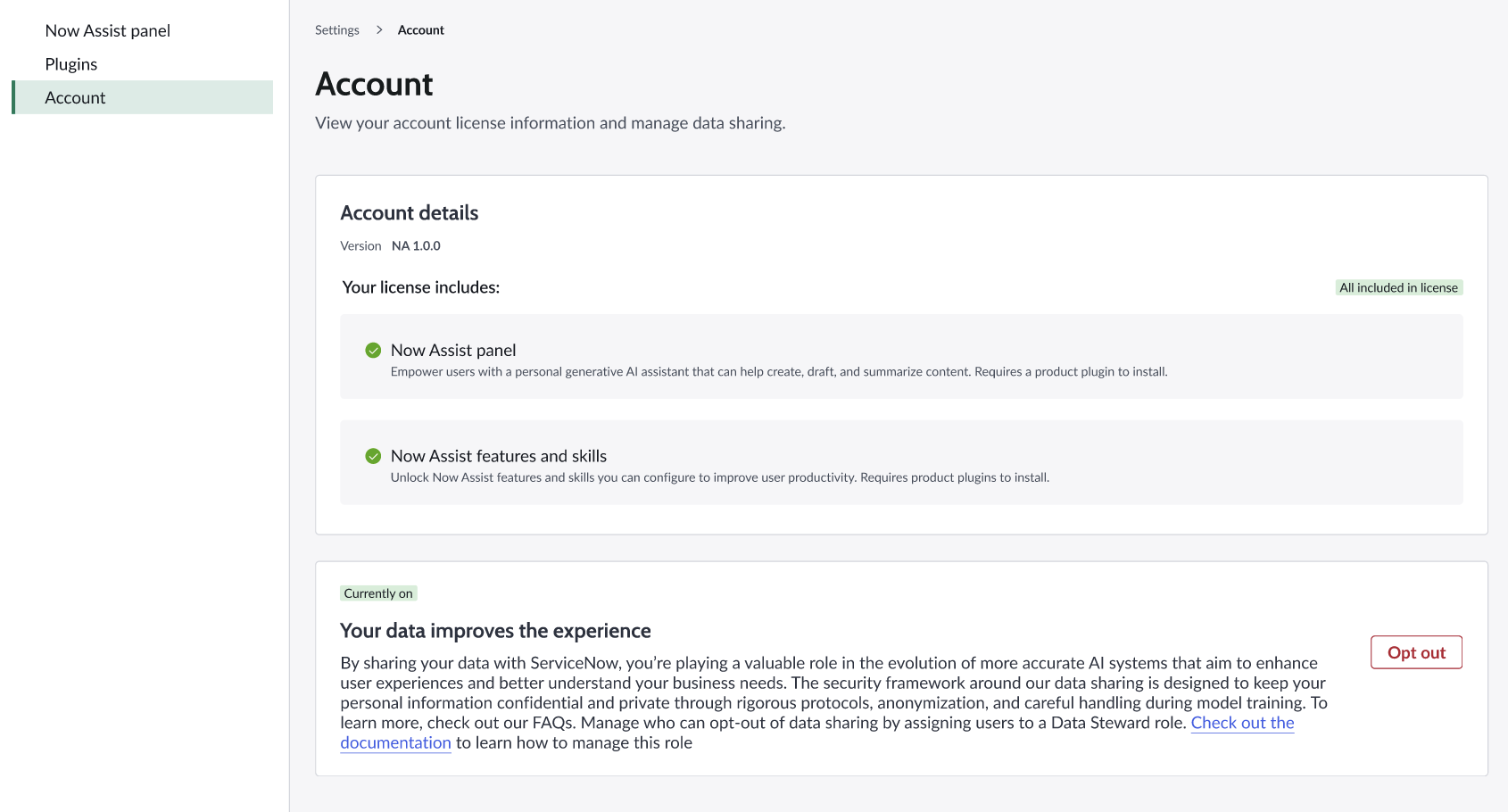Screen dimensions: 1508x812
Task: Click the 'Now Assist panel' license item title
Action: [453, 350]
